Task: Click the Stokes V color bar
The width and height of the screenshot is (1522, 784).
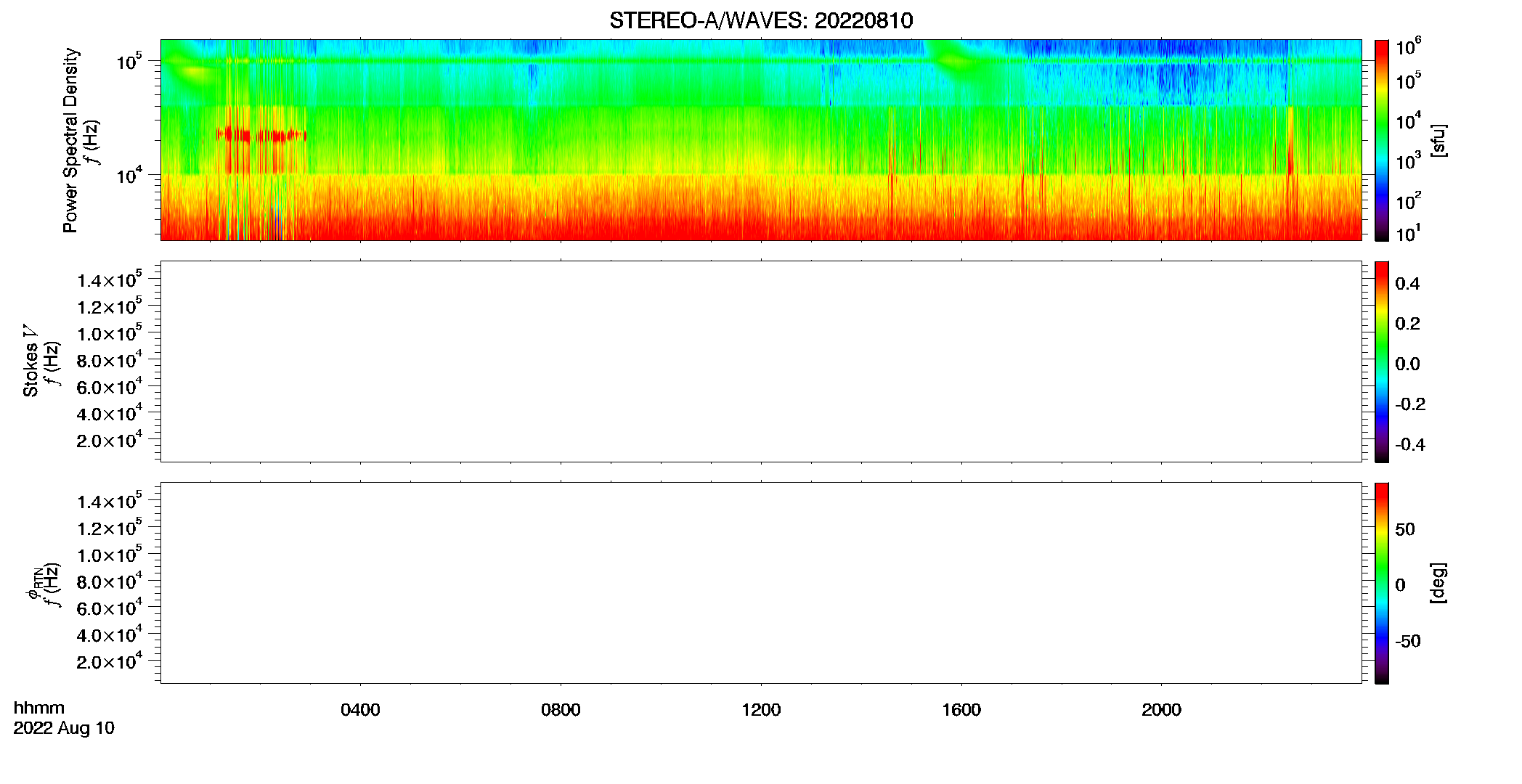Action: click(x=1382, y=362)
